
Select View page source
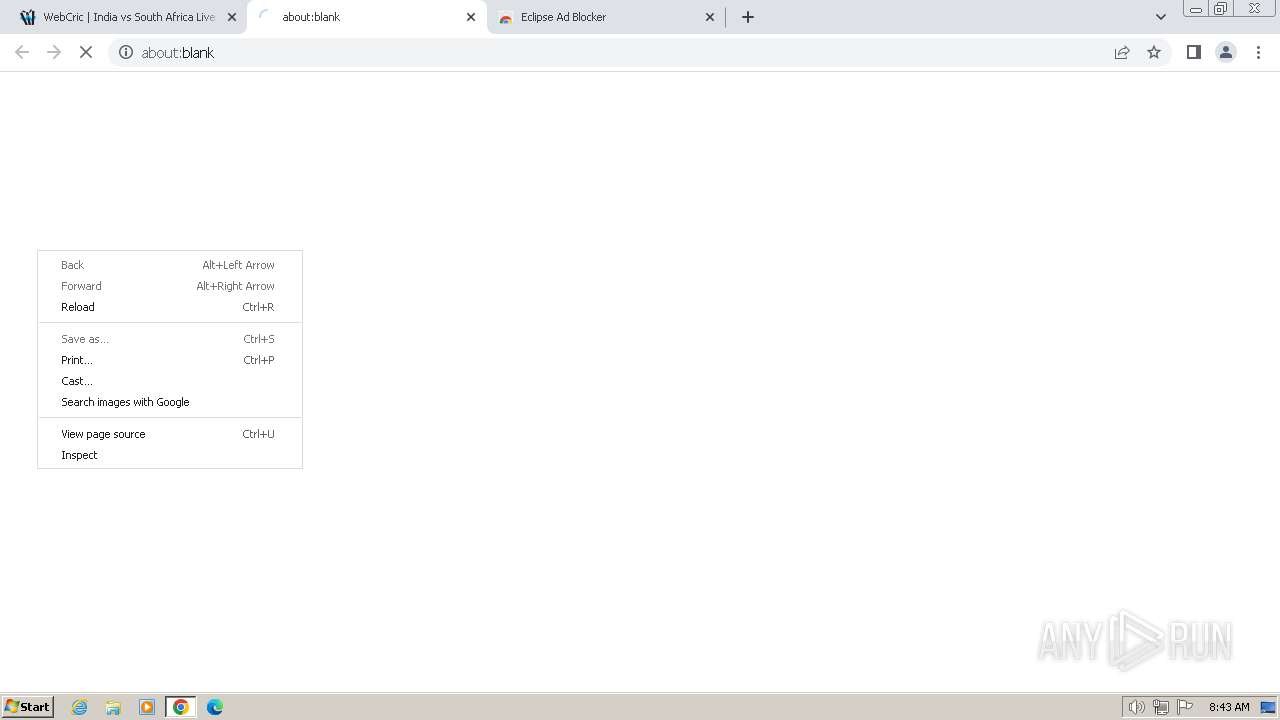[170, 434]
